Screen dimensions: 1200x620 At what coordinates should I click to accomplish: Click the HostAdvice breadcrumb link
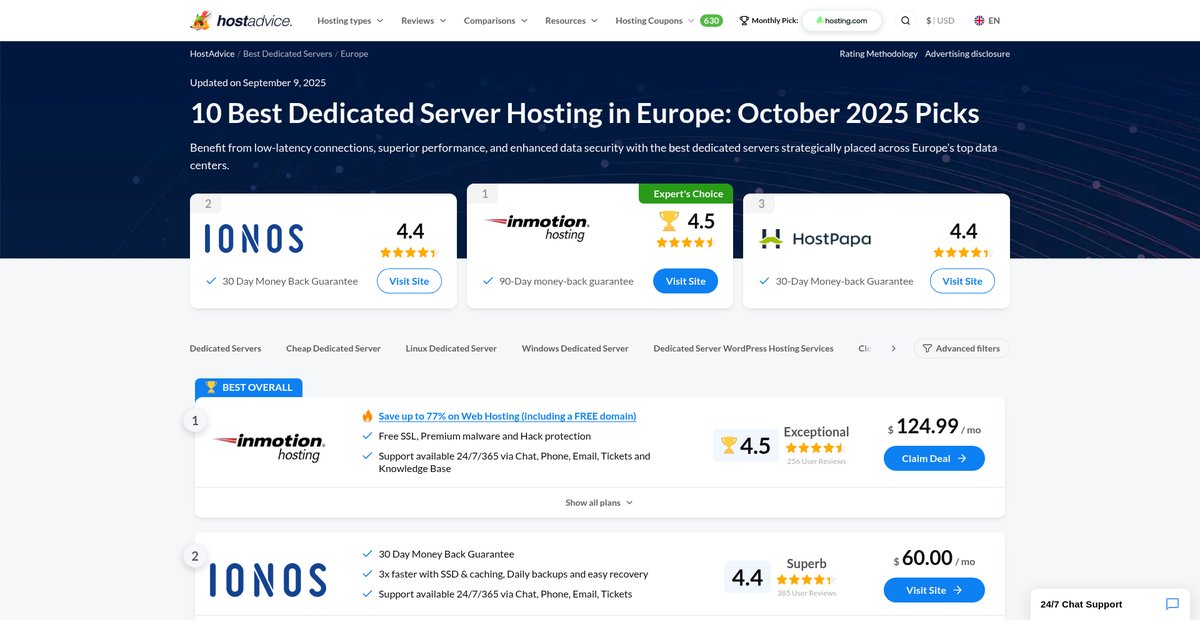click(x=212, y=54)
